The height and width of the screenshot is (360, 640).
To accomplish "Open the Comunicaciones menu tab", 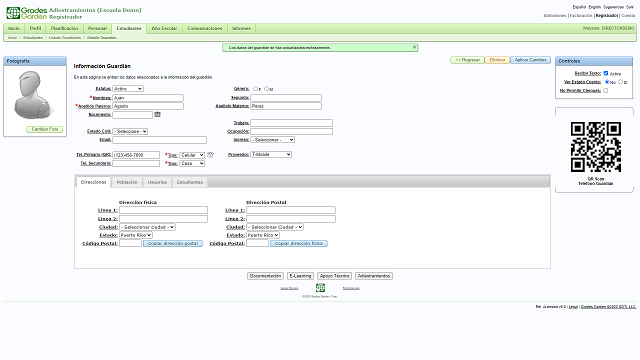I will point(204,28).
